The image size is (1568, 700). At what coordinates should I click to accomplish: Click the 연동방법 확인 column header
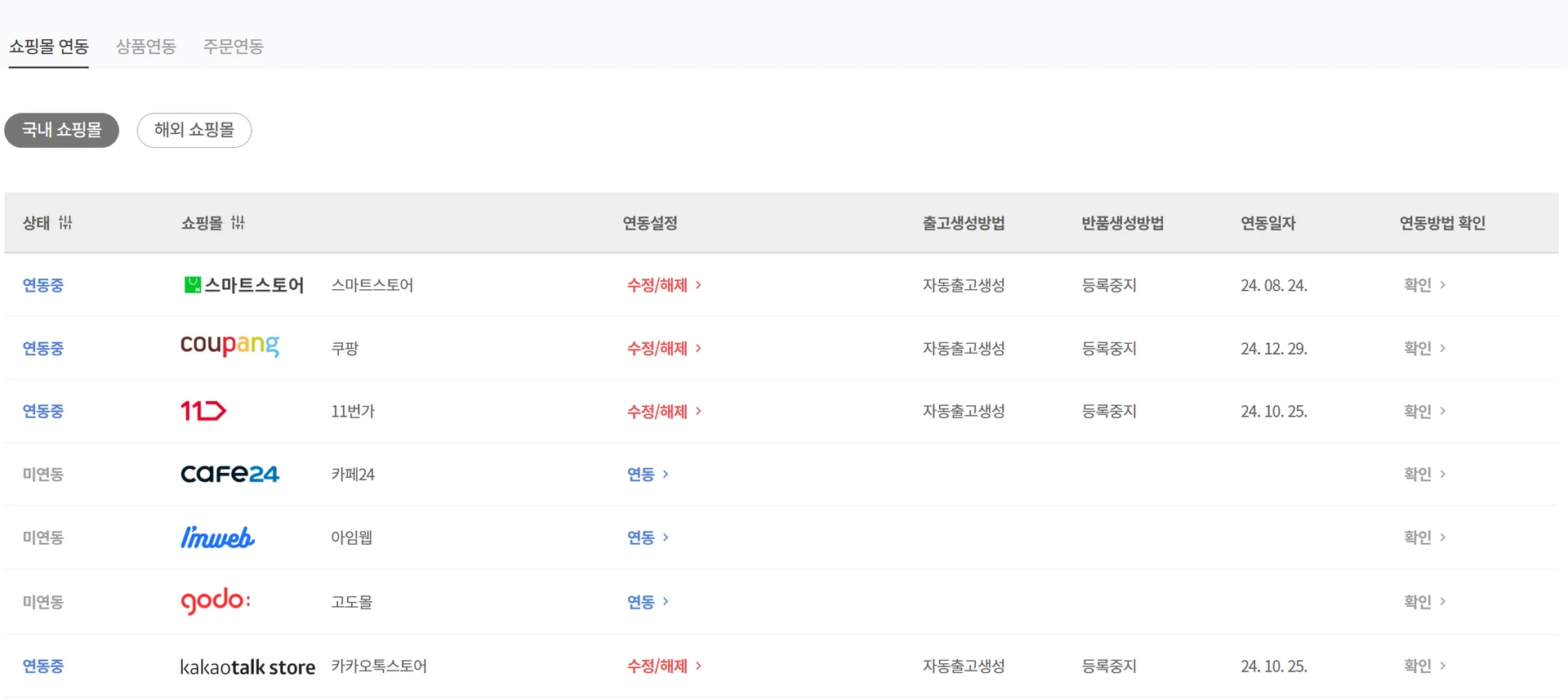pyautogui.click(x=1442, y=223)
